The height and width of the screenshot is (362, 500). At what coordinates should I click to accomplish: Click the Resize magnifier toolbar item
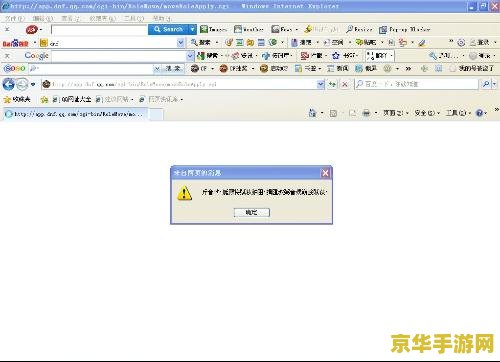point(359,30)
